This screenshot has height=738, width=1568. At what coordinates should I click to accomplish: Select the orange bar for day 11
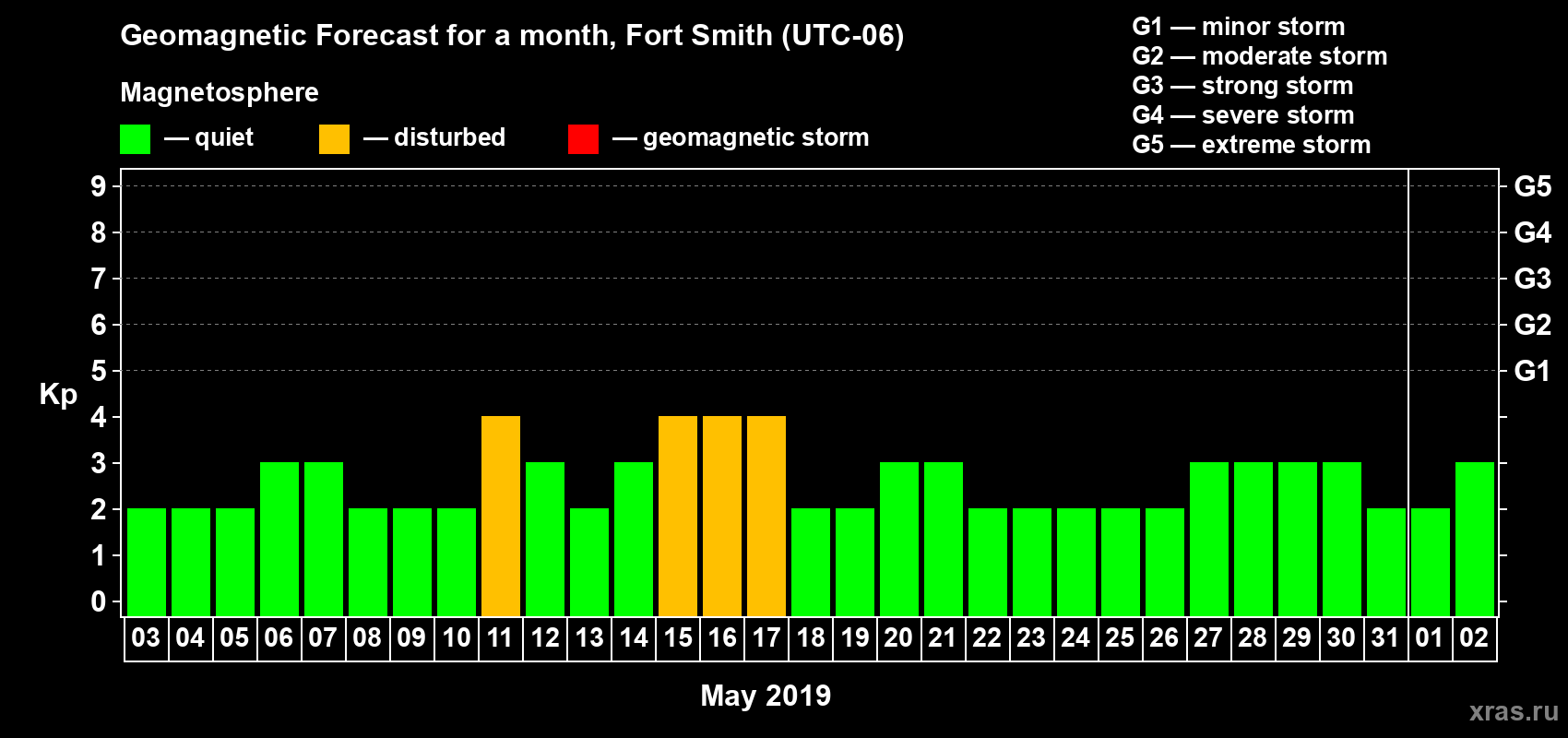(x=501, y=516)
